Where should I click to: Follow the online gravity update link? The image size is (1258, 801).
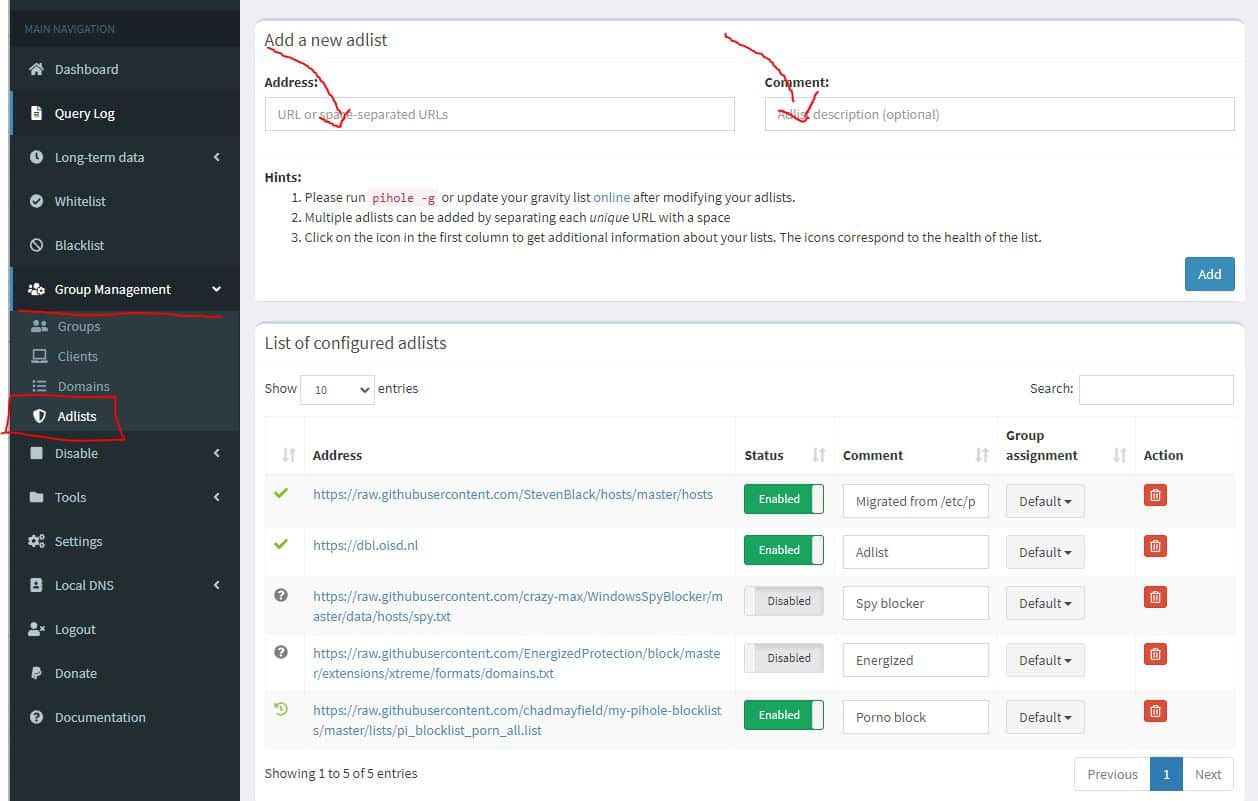[611, 197]
